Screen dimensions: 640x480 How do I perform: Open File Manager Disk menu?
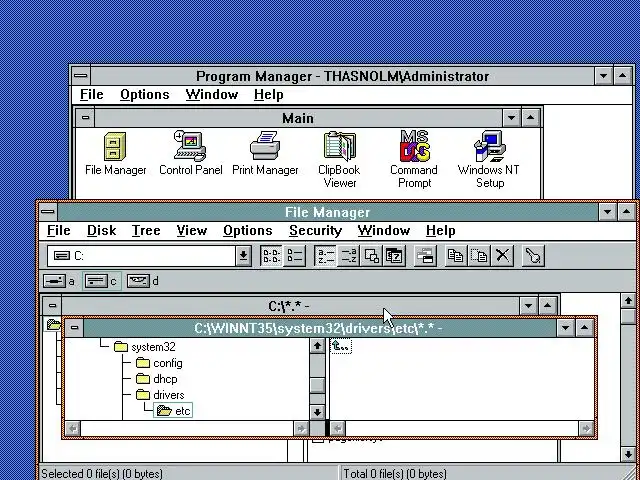tap(102, 231)
